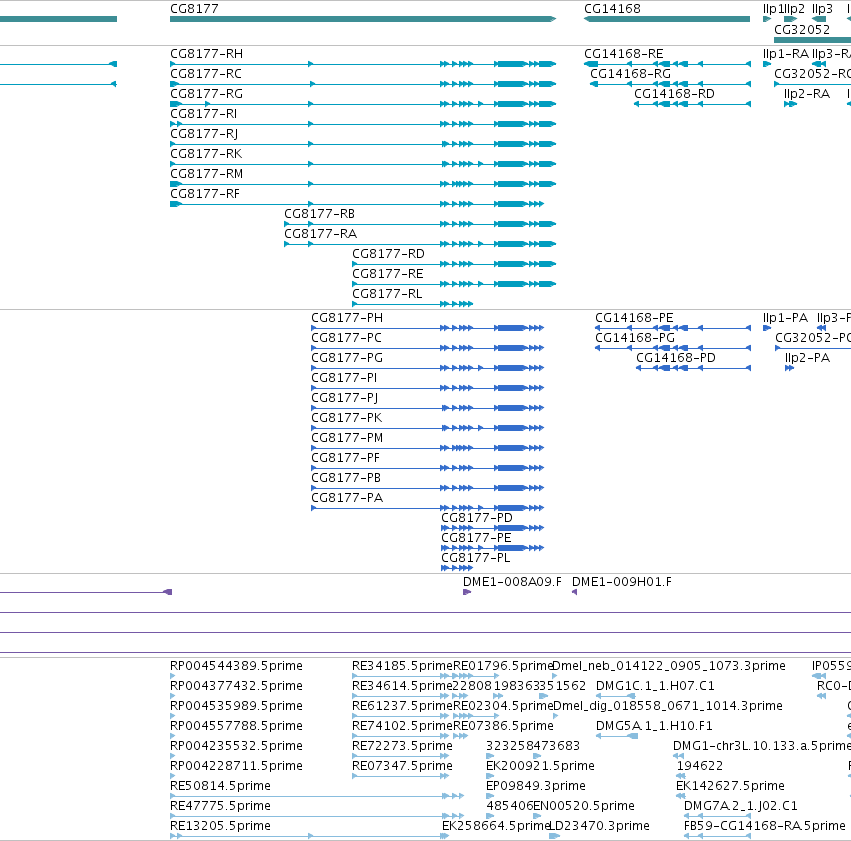Image resolution: width=851 pixels, height=841 pixels.
Task: Click the CG14168 gene label
Action: pyautogui.click(x=612, y=9)
